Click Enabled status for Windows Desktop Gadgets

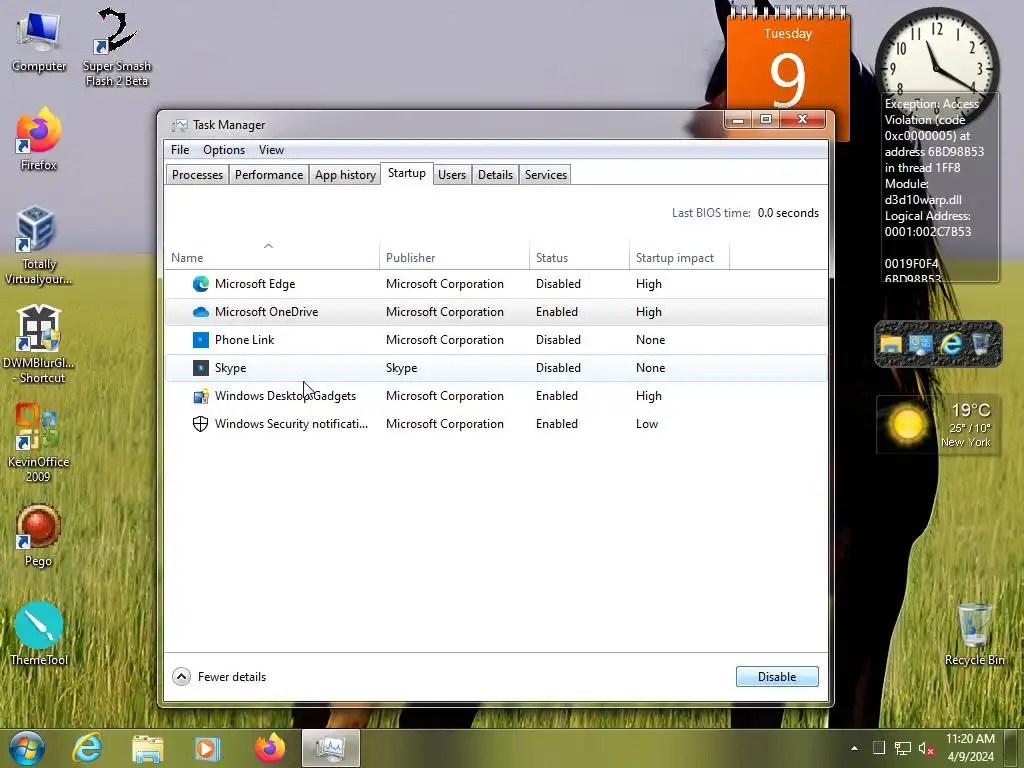coord(557,396)
